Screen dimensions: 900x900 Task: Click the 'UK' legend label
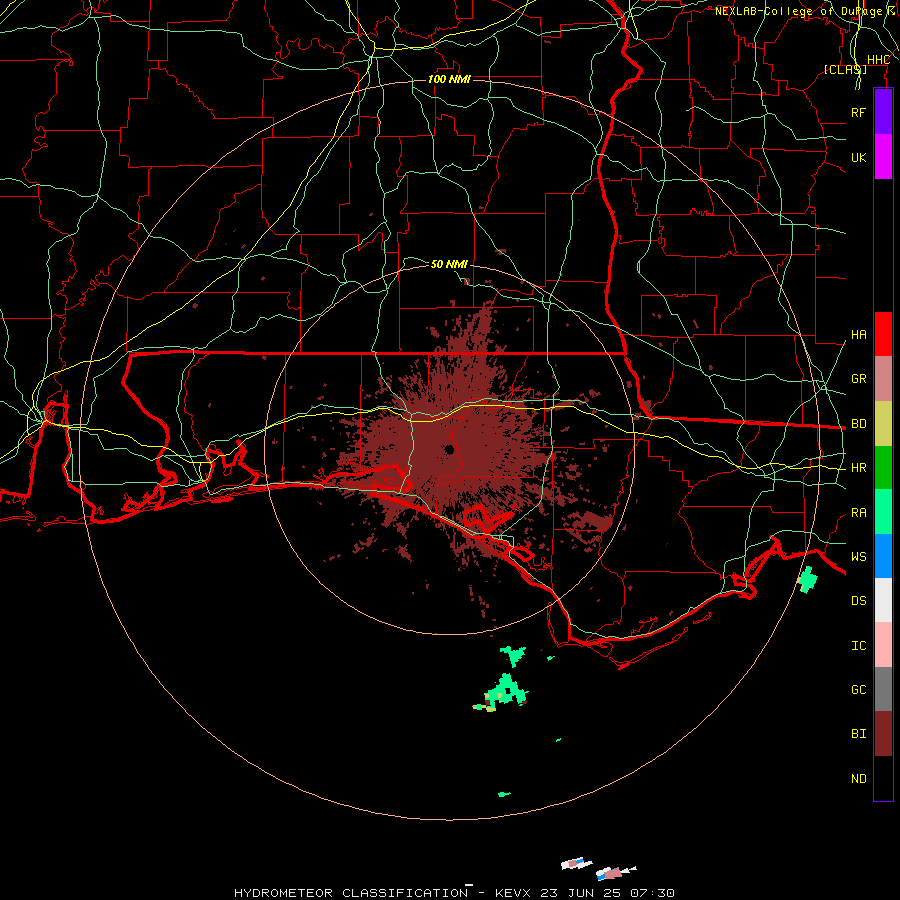(x=858, y=157)
